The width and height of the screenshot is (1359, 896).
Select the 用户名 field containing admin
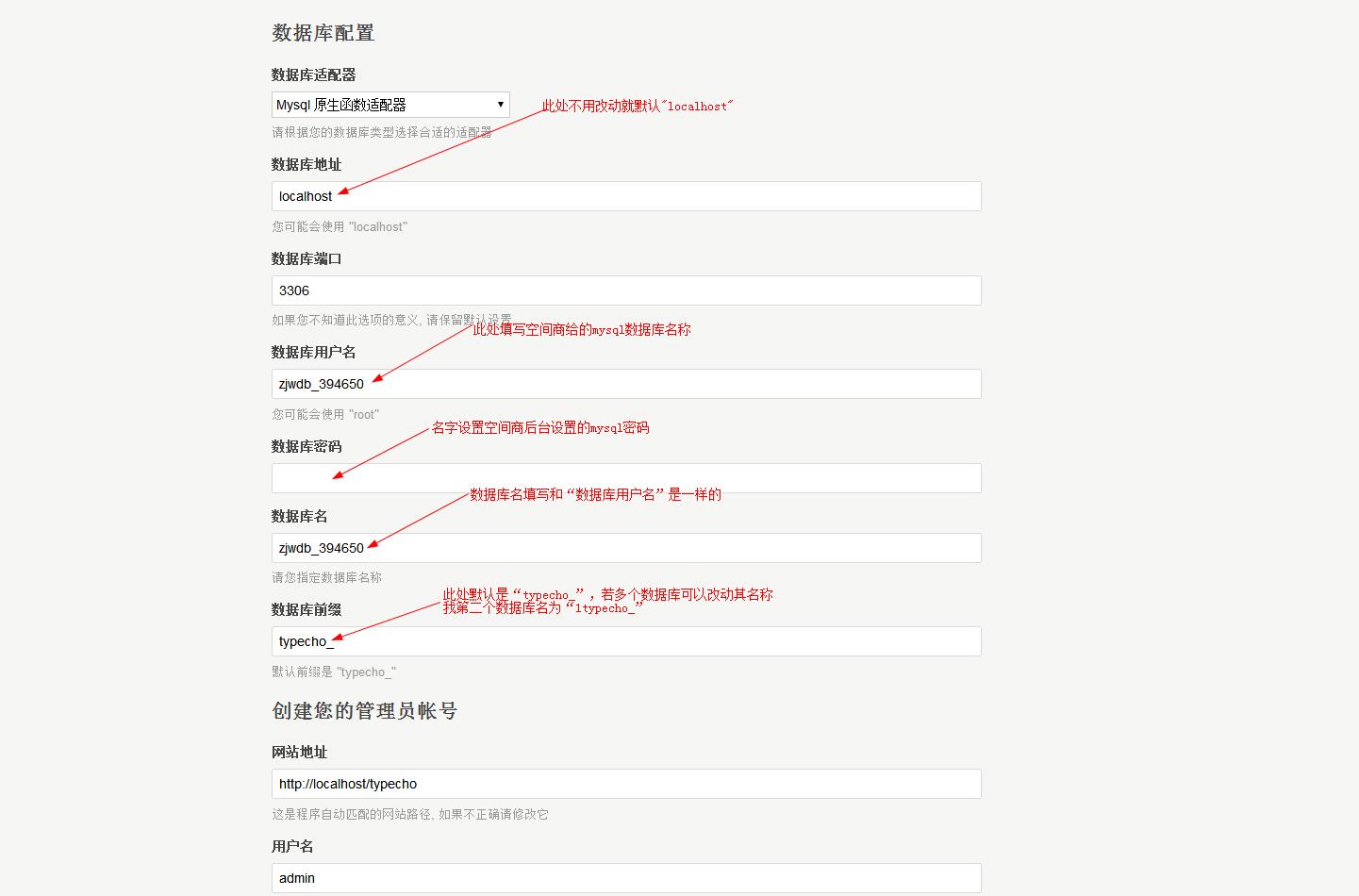click(x=626, y=878)
